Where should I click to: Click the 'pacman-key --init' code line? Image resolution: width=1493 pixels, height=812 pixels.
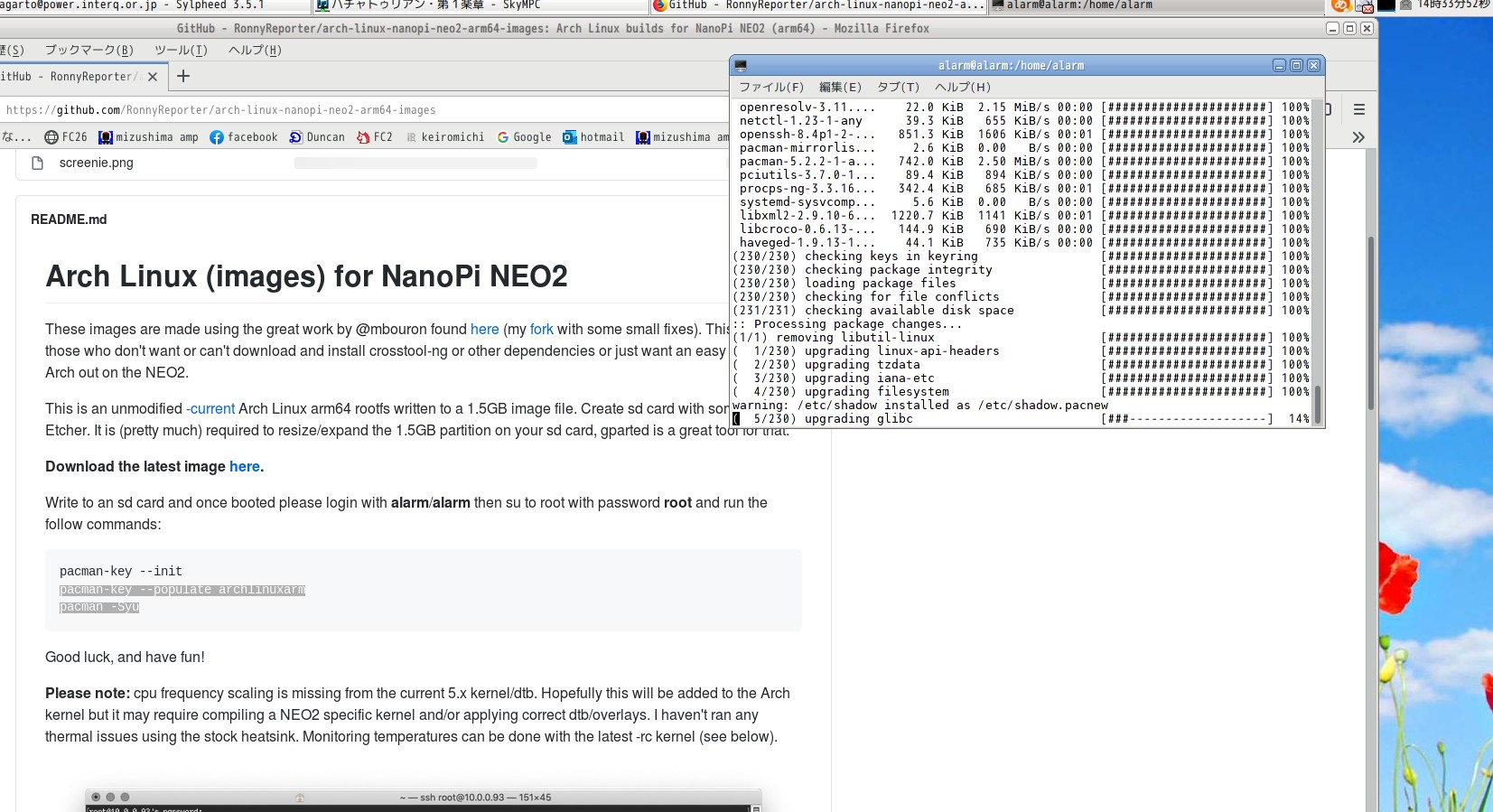(x=121, y=572)
